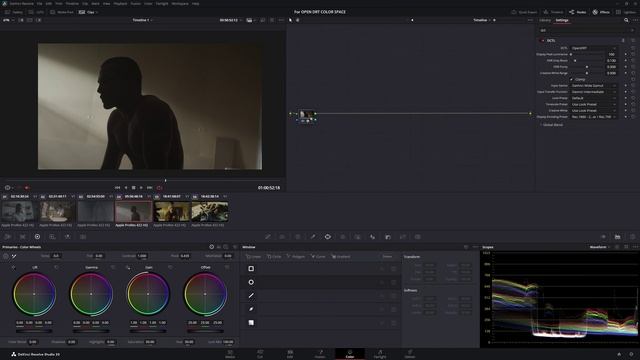
Task: Click the search magnifier in effects panel
Action: pyautogui.click(x=626, y=20)
